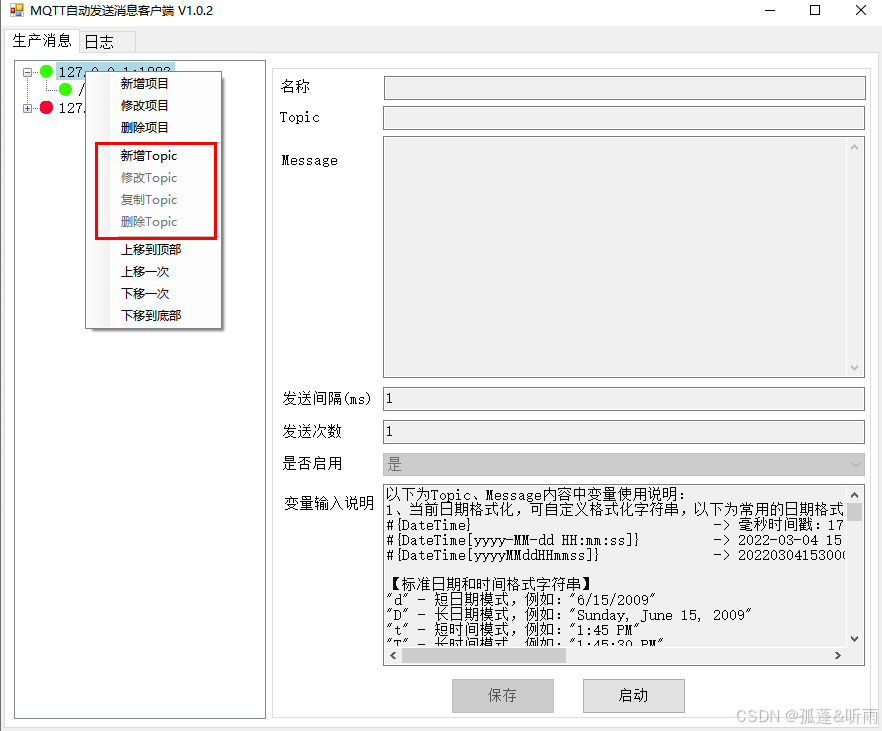
Task: Close the MQTT client window
Action: 861,10
